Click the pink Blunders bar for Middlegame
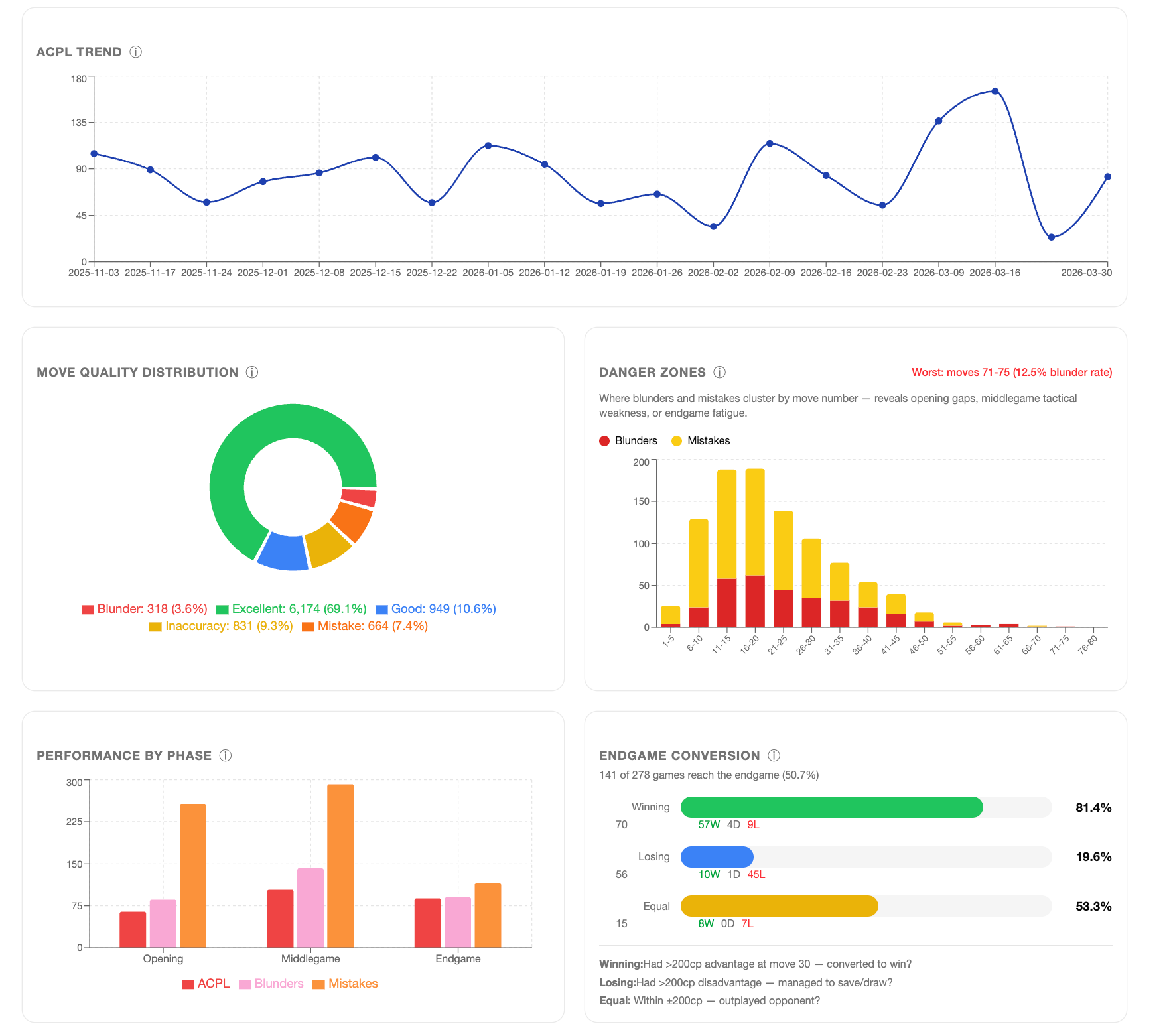The image size is (1169, 1036). [x=310, y=908]
